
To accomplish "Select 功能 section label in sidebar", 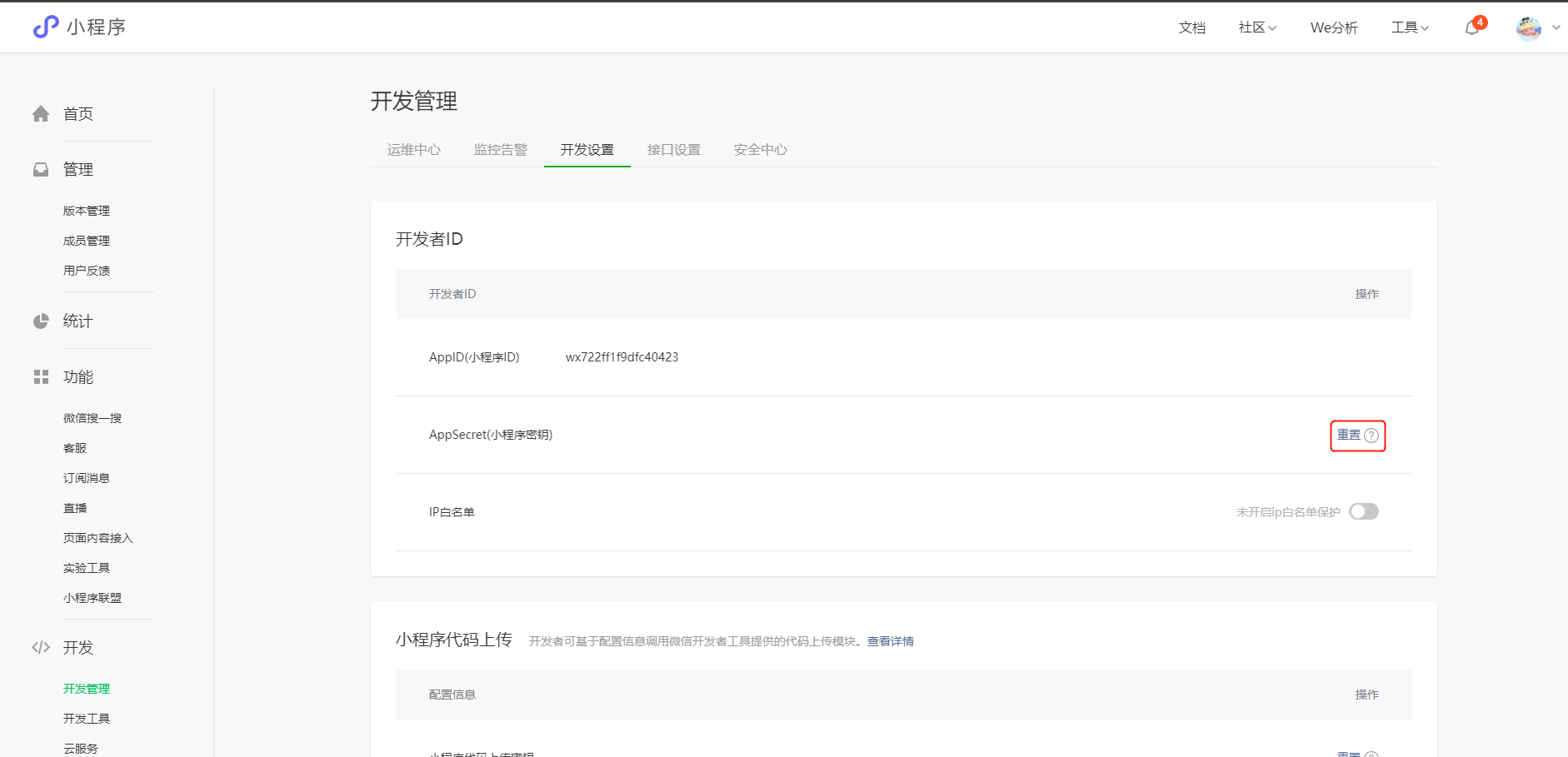I will [78, 377].
